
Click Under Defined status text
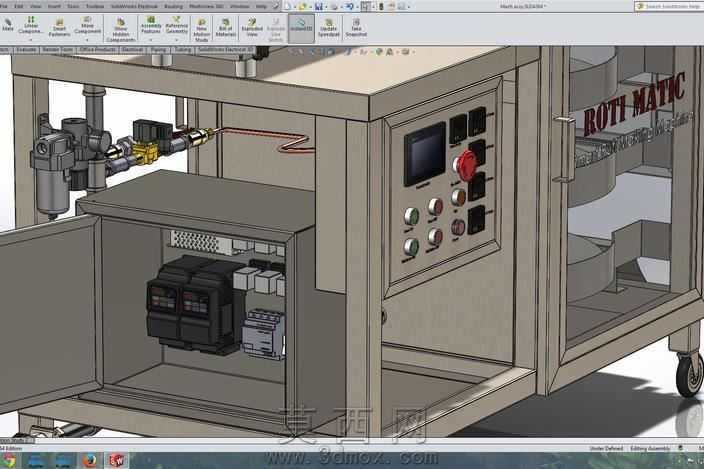click(x=606, y=448)
